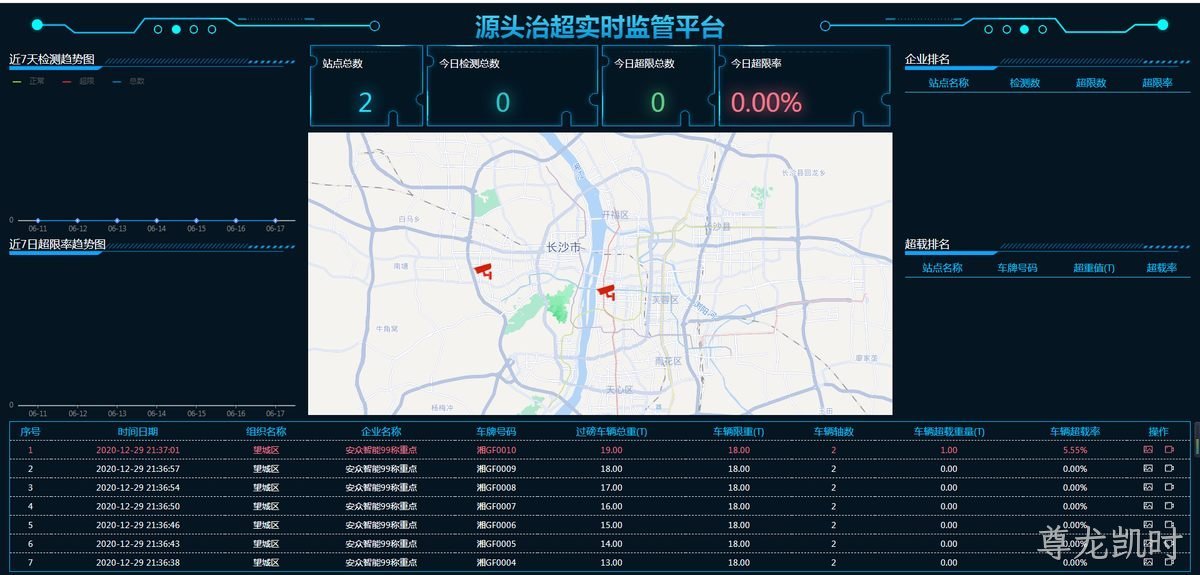Click the 企业排名 panel title

click(927, 59)
